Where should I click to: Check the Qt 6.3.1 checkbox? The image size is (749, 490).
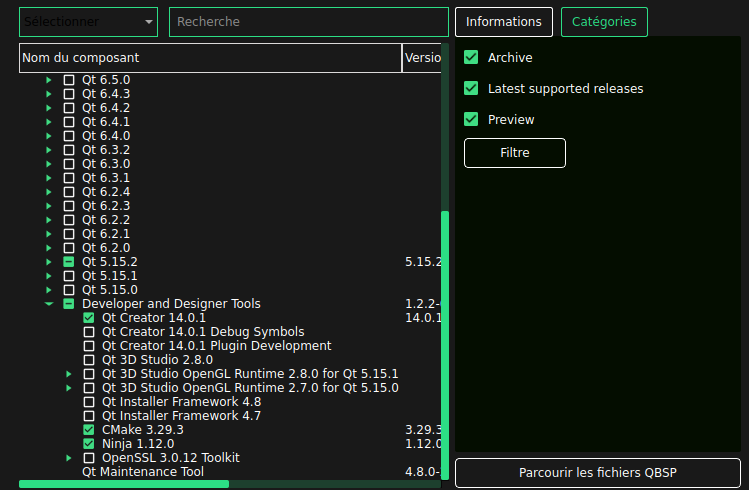pyautogui.click(x=69, y=178)
